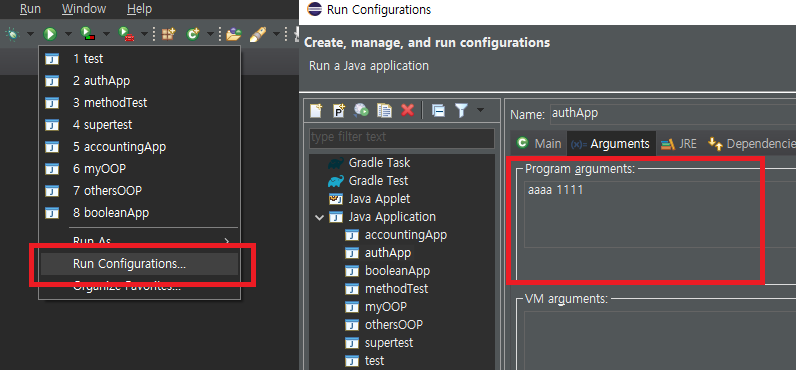Click Collapse All icon in configurations toolbar
The image size is (796, 370).
pos(438,110)
